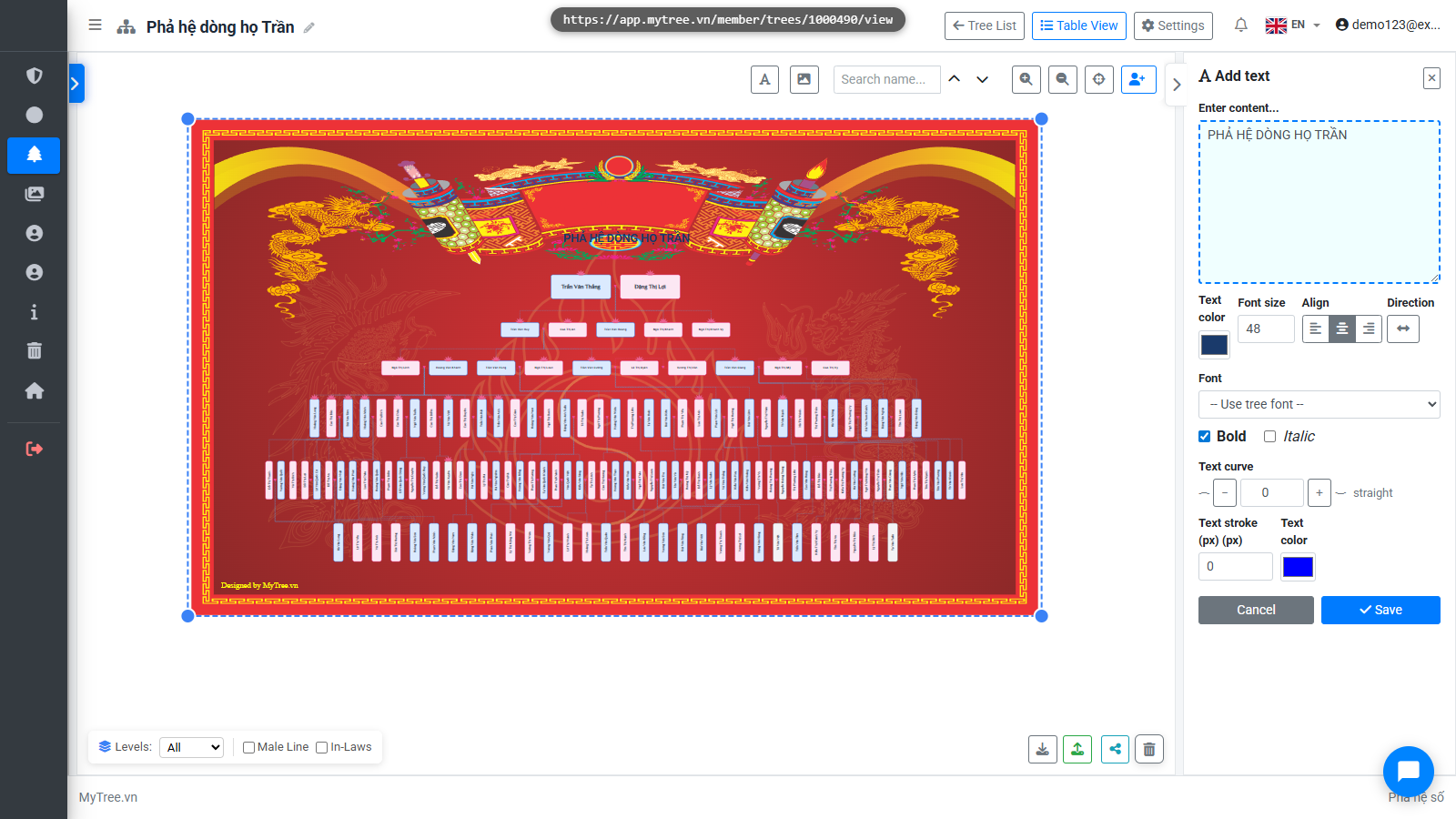Click the green upload button
The image size is (1456, 819).
coord(1077,749)
